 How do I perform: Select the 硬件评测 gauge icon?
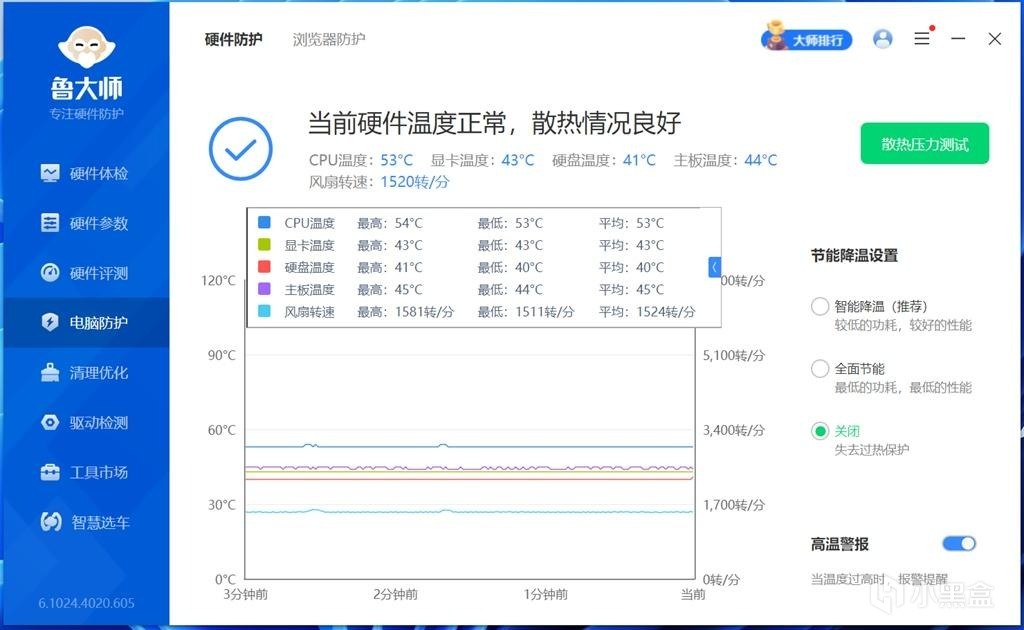(x=50, y=273)
